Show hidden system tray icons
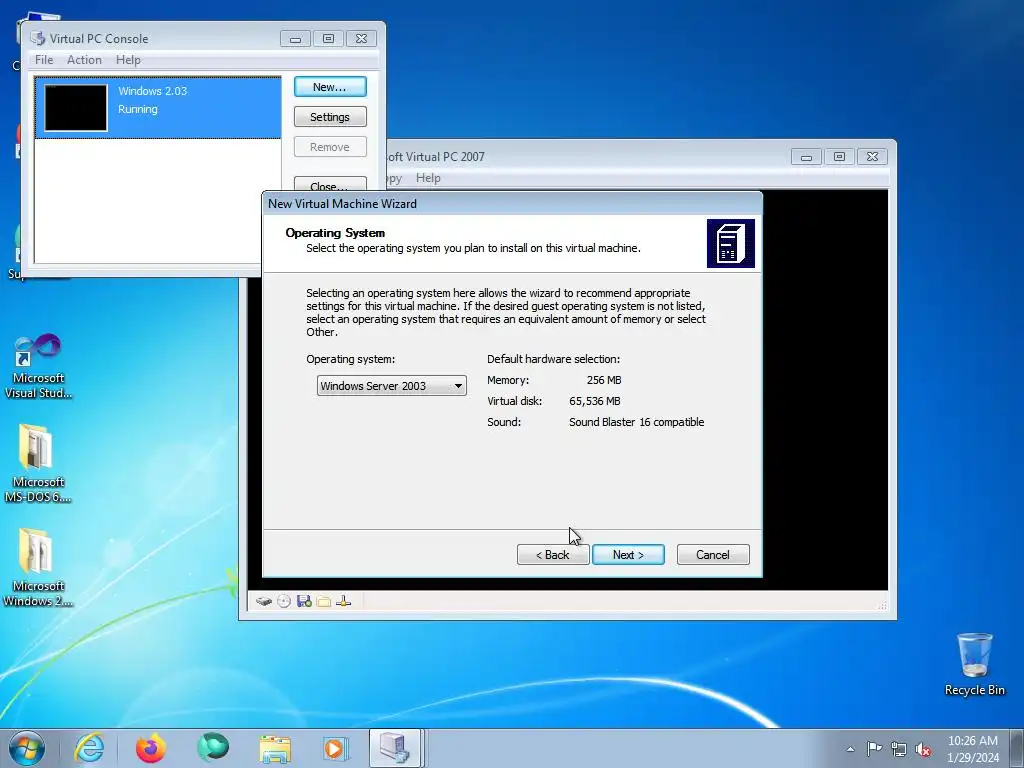 click(850, 749)
